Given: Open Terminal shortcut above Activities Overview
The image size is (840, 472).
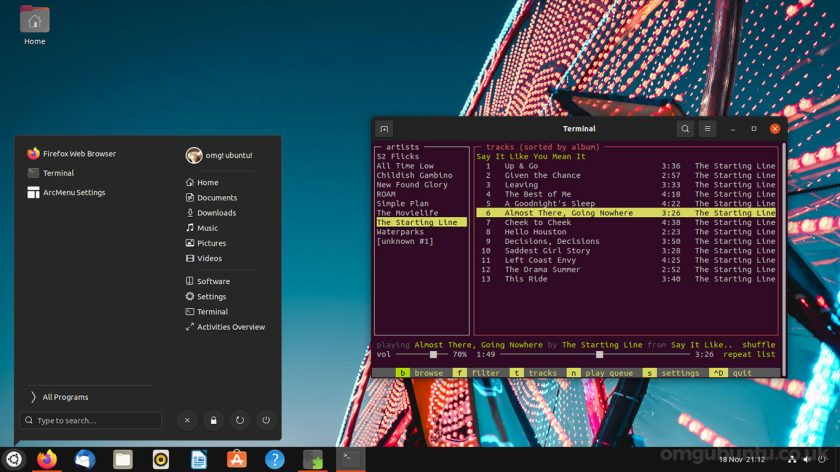Looking at the screenshot, I should tap(207, 312).
